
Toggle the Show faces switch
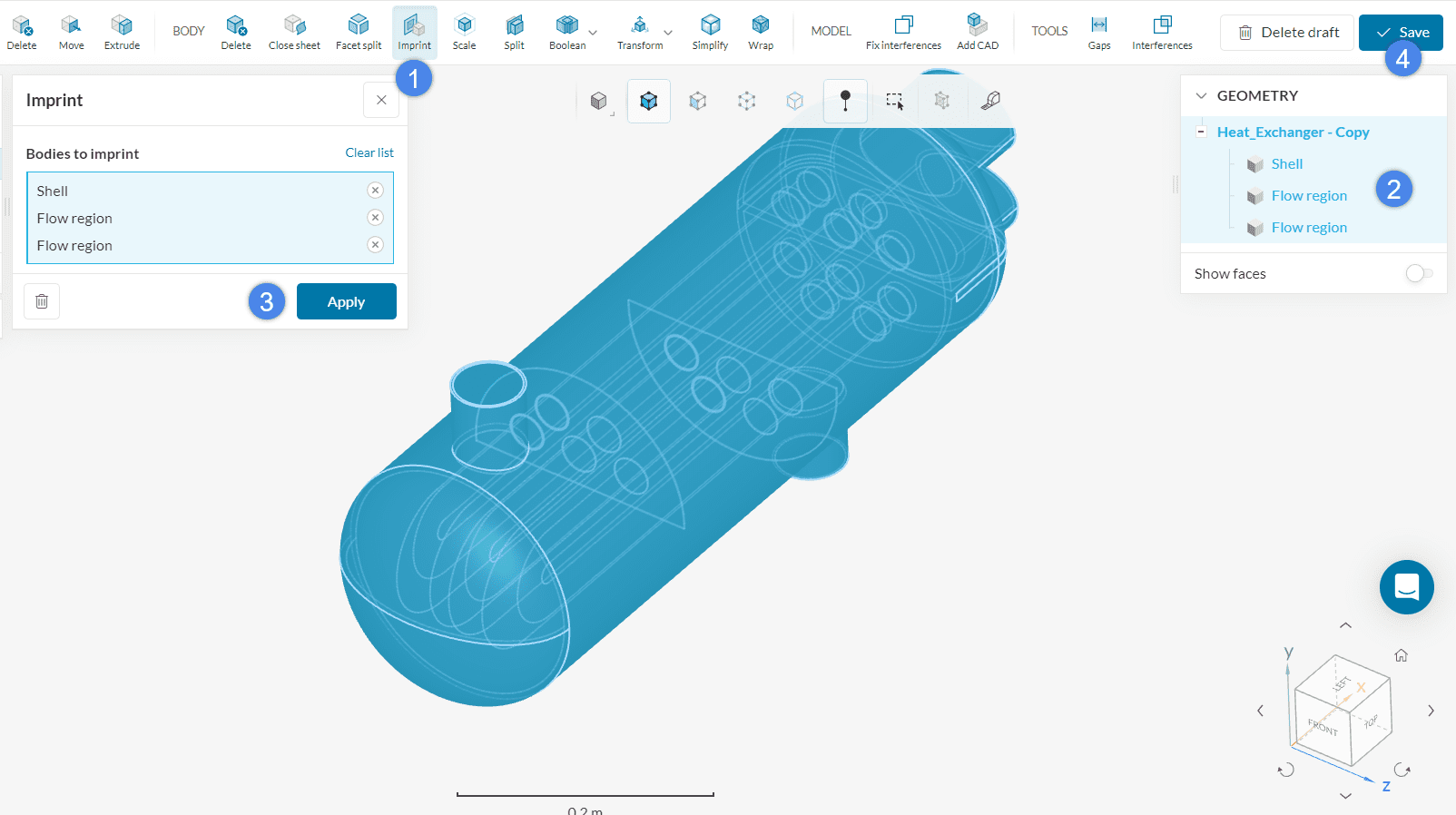[1418, 273]
